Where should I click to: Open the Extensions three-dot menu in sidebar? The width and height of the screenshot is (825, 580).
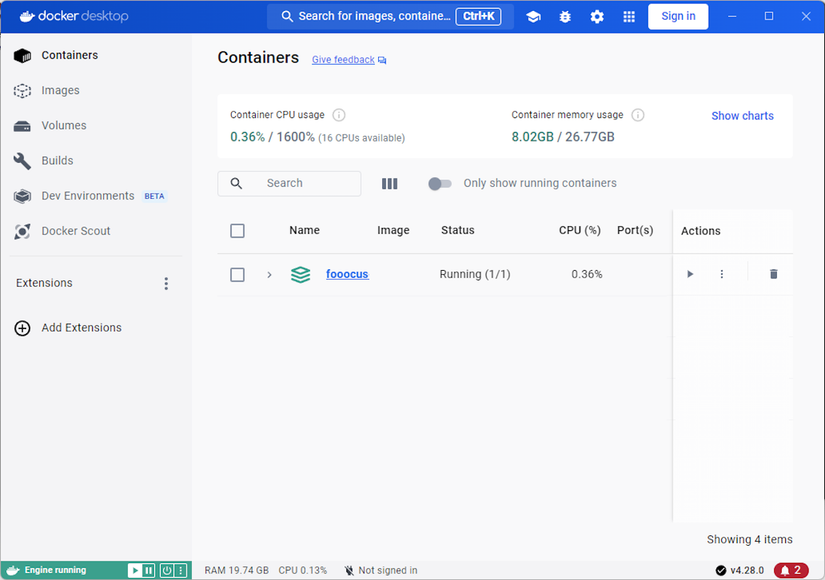click(166, 284)
